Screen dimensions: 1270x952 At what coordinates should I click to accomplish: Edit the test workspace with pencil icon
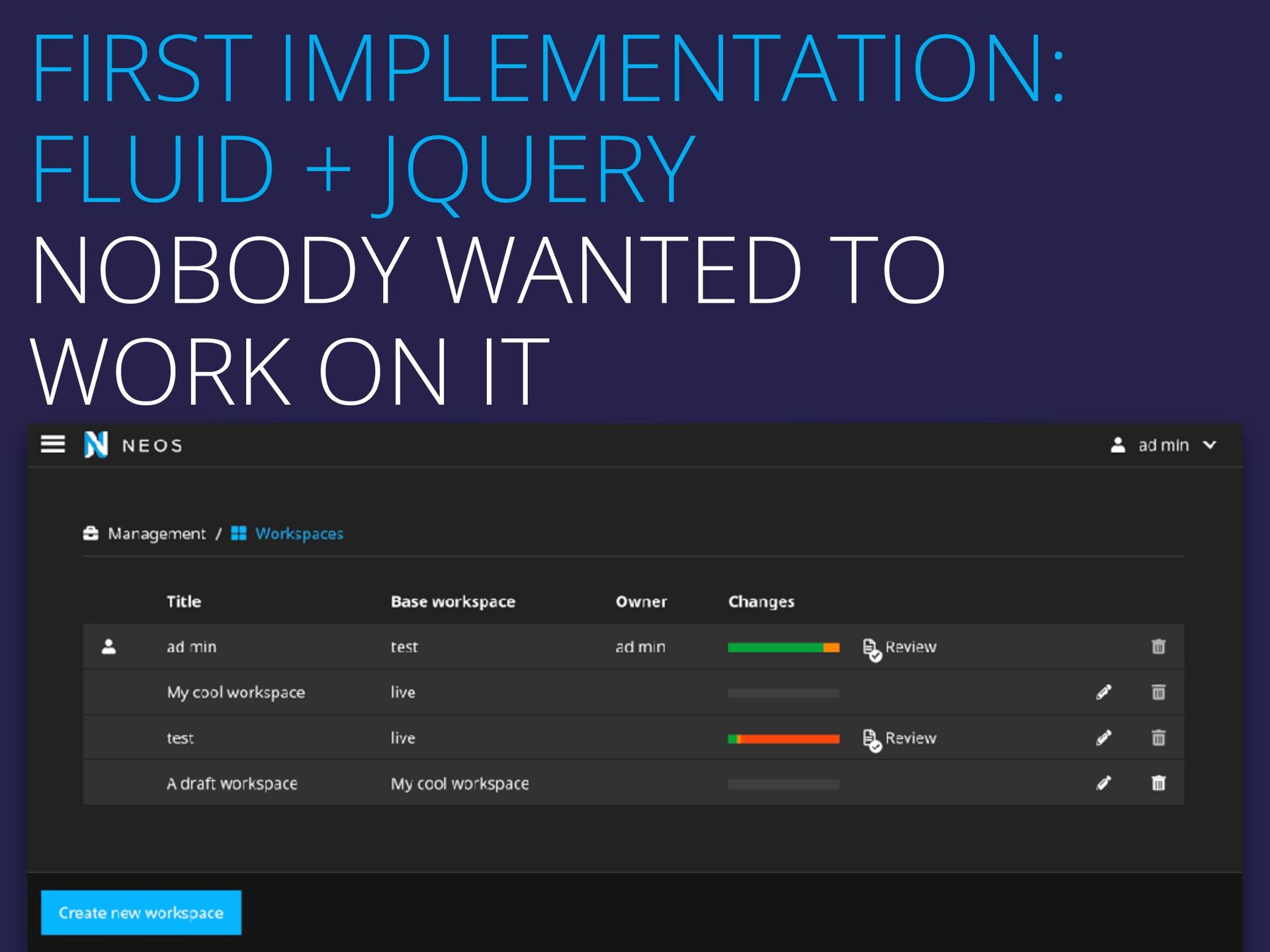tap(1103, 737)
